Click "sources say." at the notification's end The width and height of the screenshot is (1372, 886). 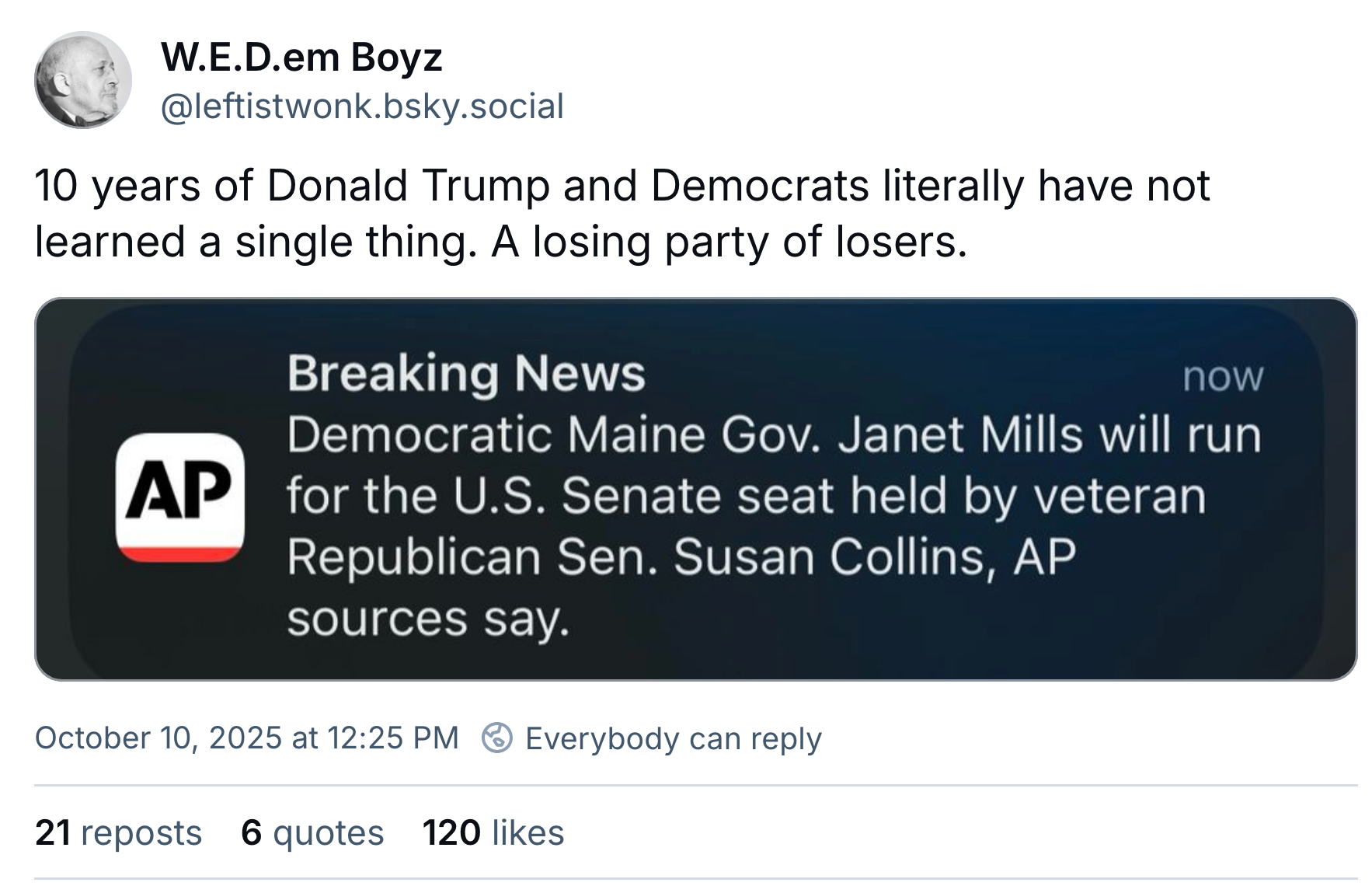(x=428, y=619)
